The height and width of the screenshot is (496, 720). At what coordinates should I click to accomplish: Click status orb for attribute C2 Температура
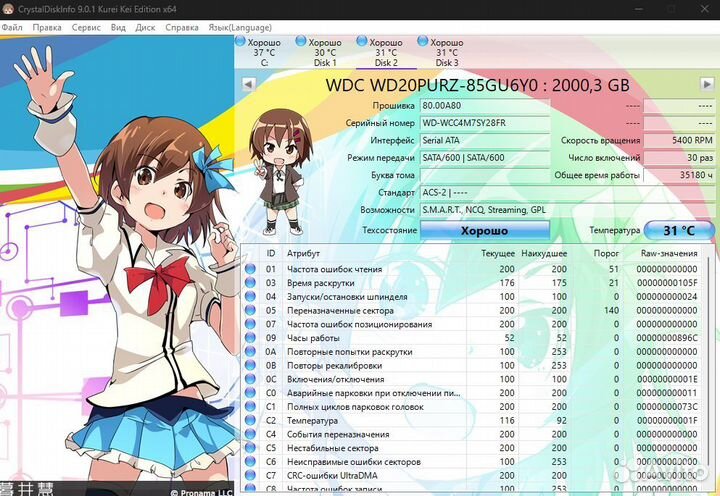(251, 421)
